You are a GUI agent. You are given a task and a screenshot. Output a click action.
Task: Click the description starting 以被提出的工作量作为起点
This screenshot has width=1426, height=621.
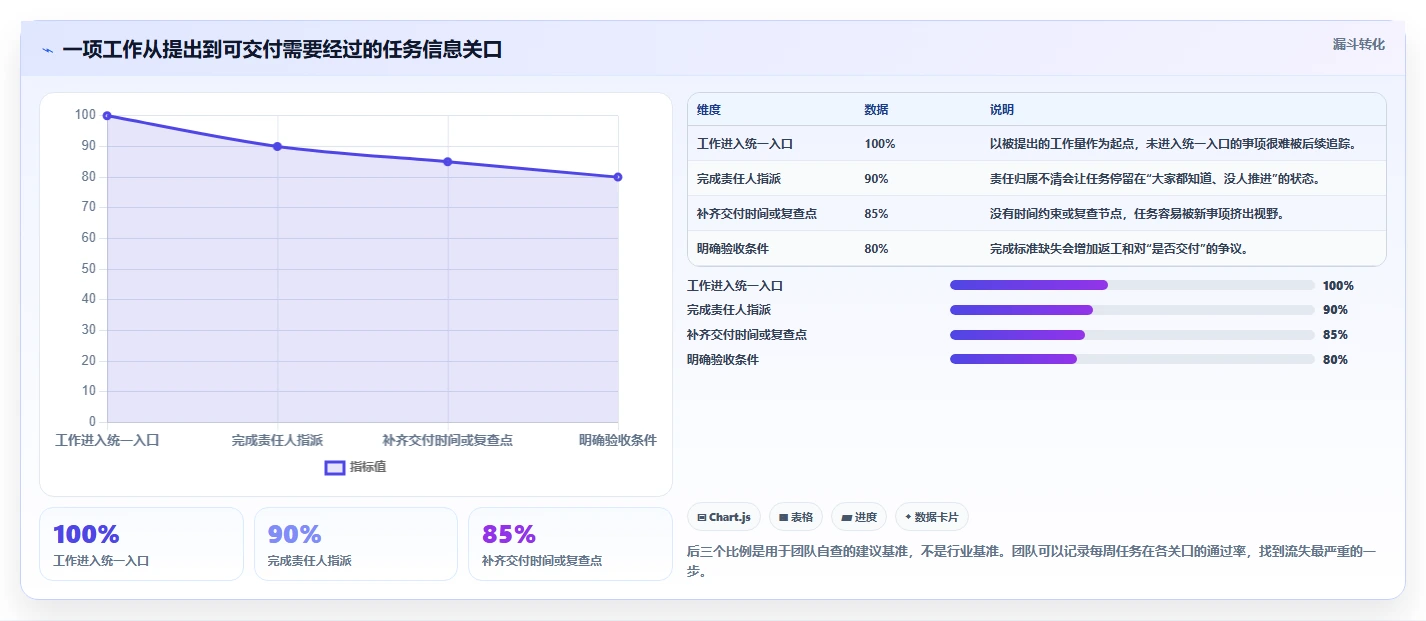point(1174,144)
